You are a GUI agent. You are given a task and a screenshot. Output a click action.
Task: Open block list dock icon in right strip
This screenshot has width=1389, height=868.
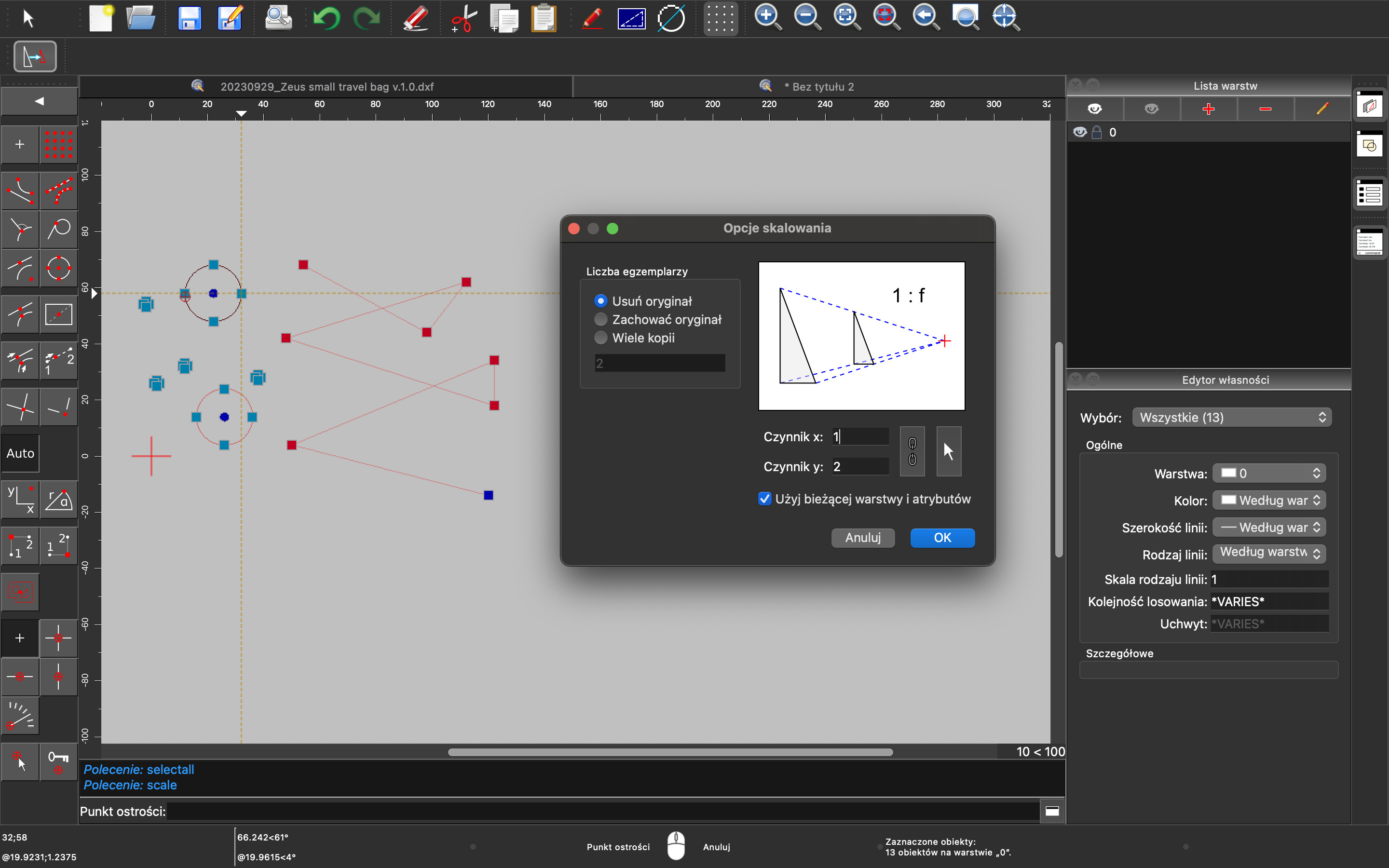pos(1370,145)
